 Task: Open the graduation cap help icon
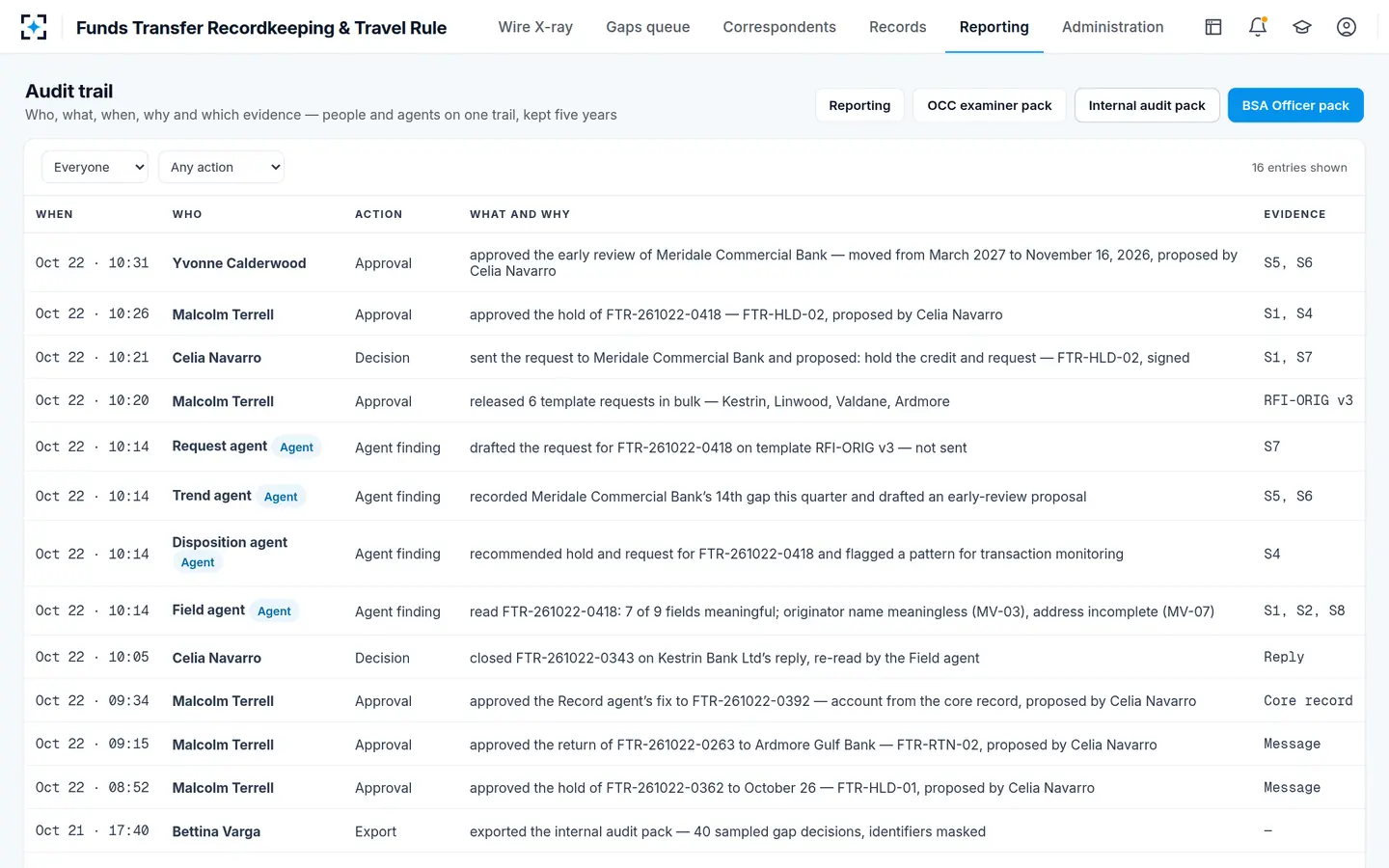click(1302, 27)
